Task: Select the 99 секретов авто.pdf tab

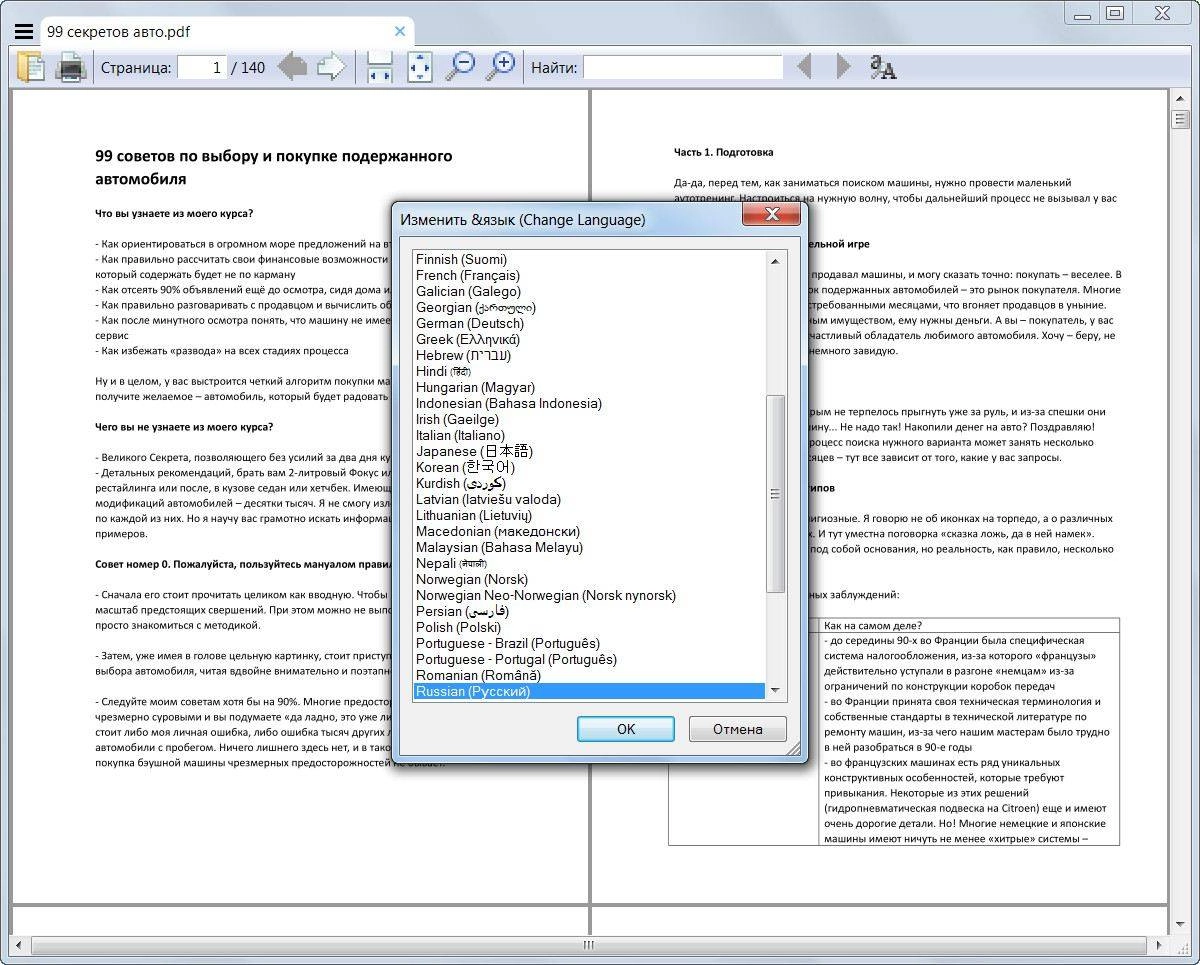Action: 227,31
